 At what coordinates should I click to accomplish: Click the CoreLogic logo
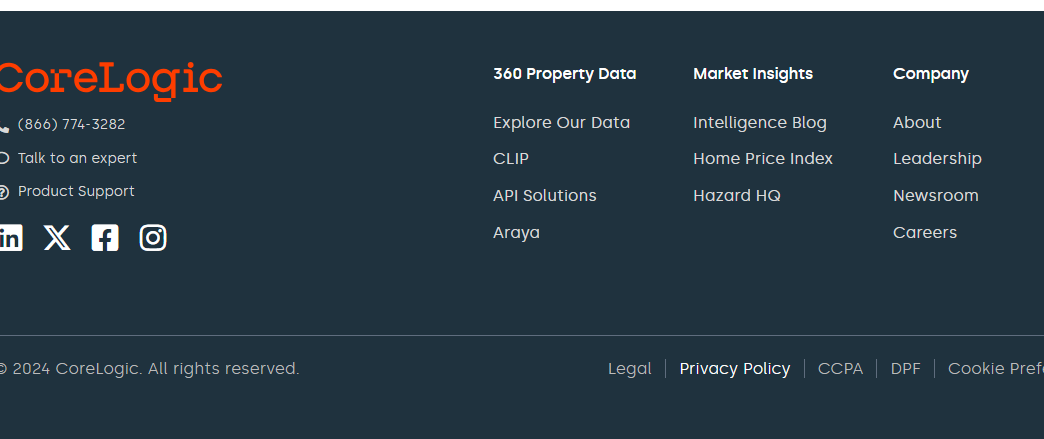111,81
